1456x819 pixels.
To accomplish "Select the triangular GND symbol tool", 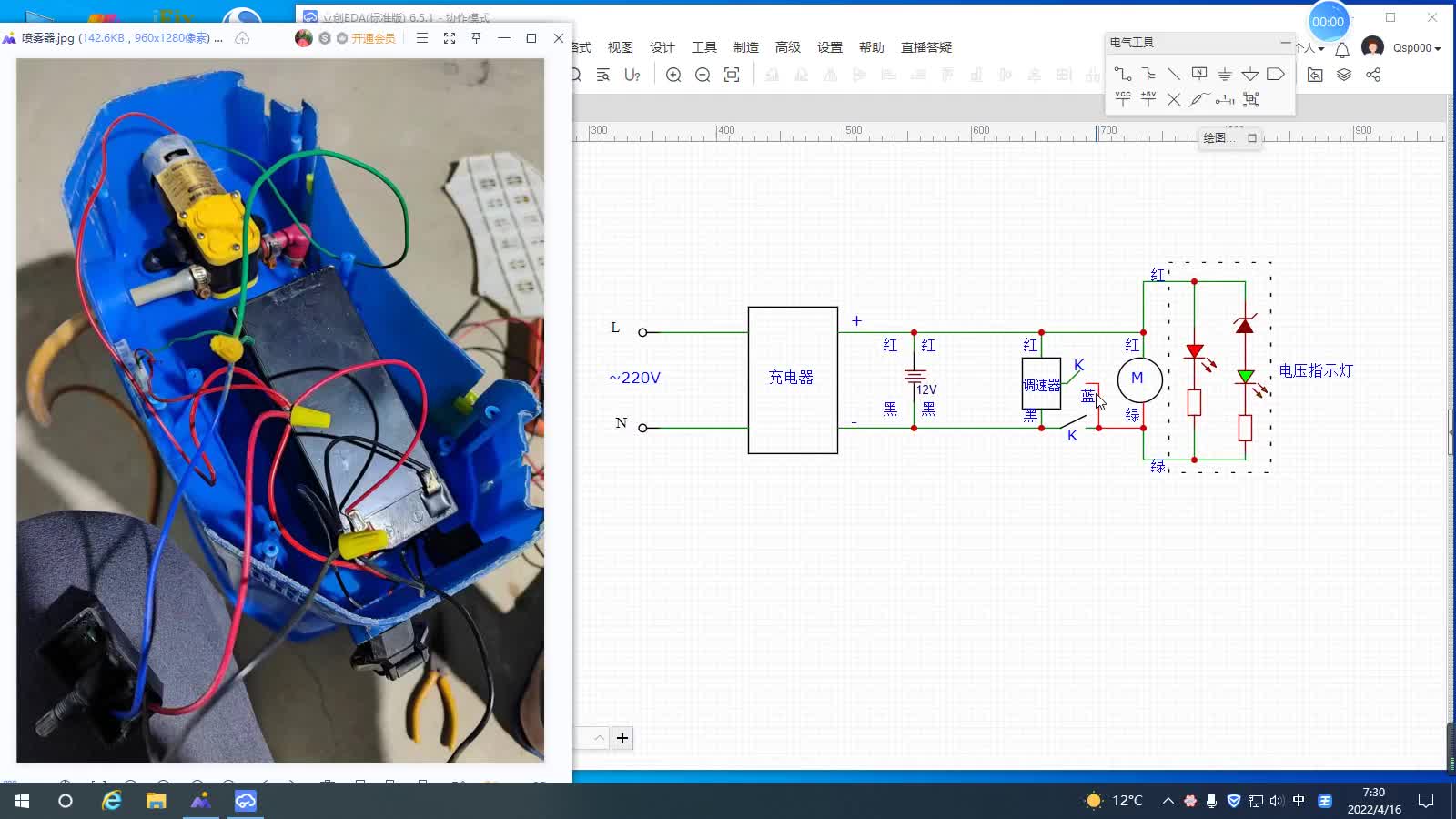I will (x=1250, y=74).
